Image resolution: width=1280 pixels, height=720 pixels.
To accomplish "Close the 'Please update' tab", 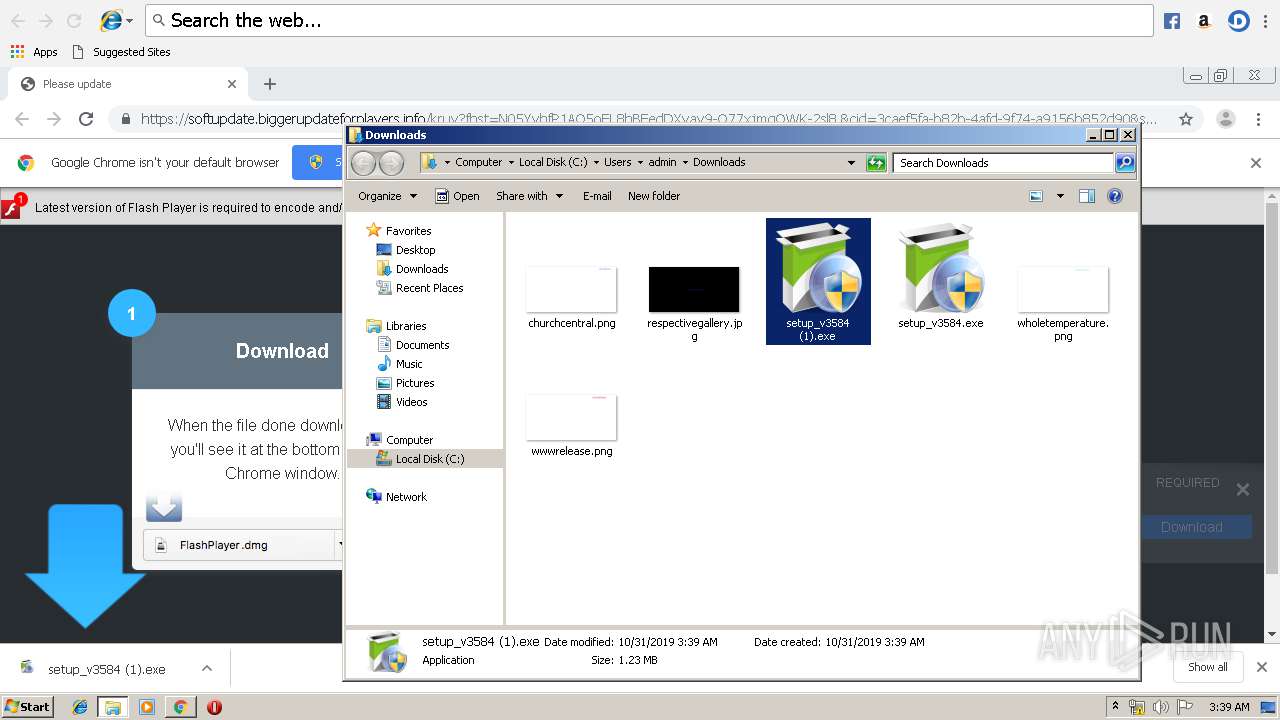I will click(x=232, y=84).
